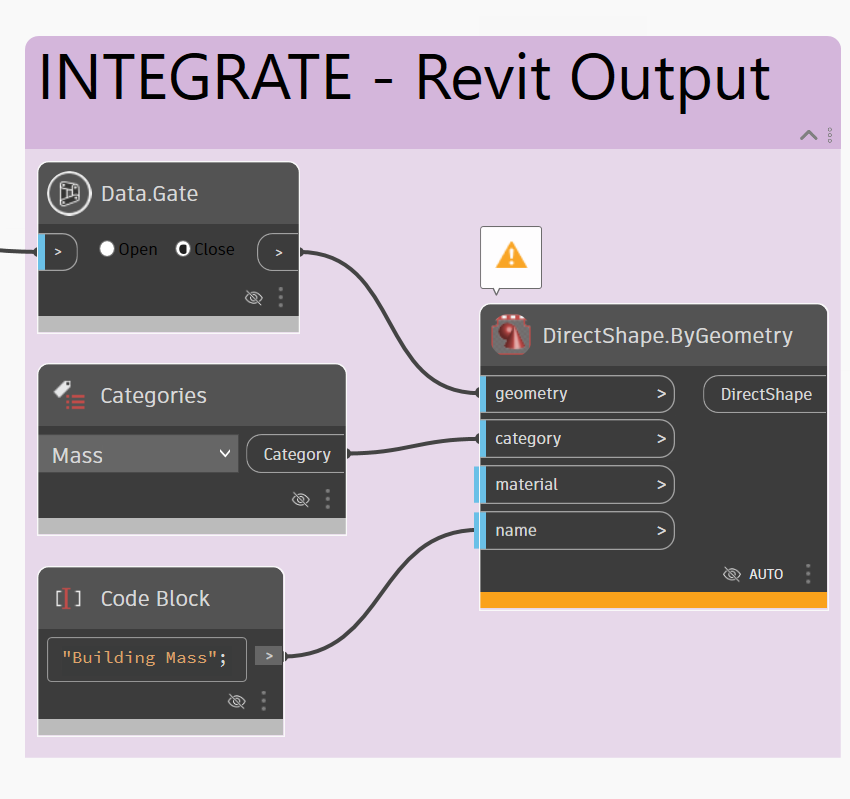Open DirectShape node three-dot menu
This screenshot has height=799, width=850.
[x=808, y=574]
